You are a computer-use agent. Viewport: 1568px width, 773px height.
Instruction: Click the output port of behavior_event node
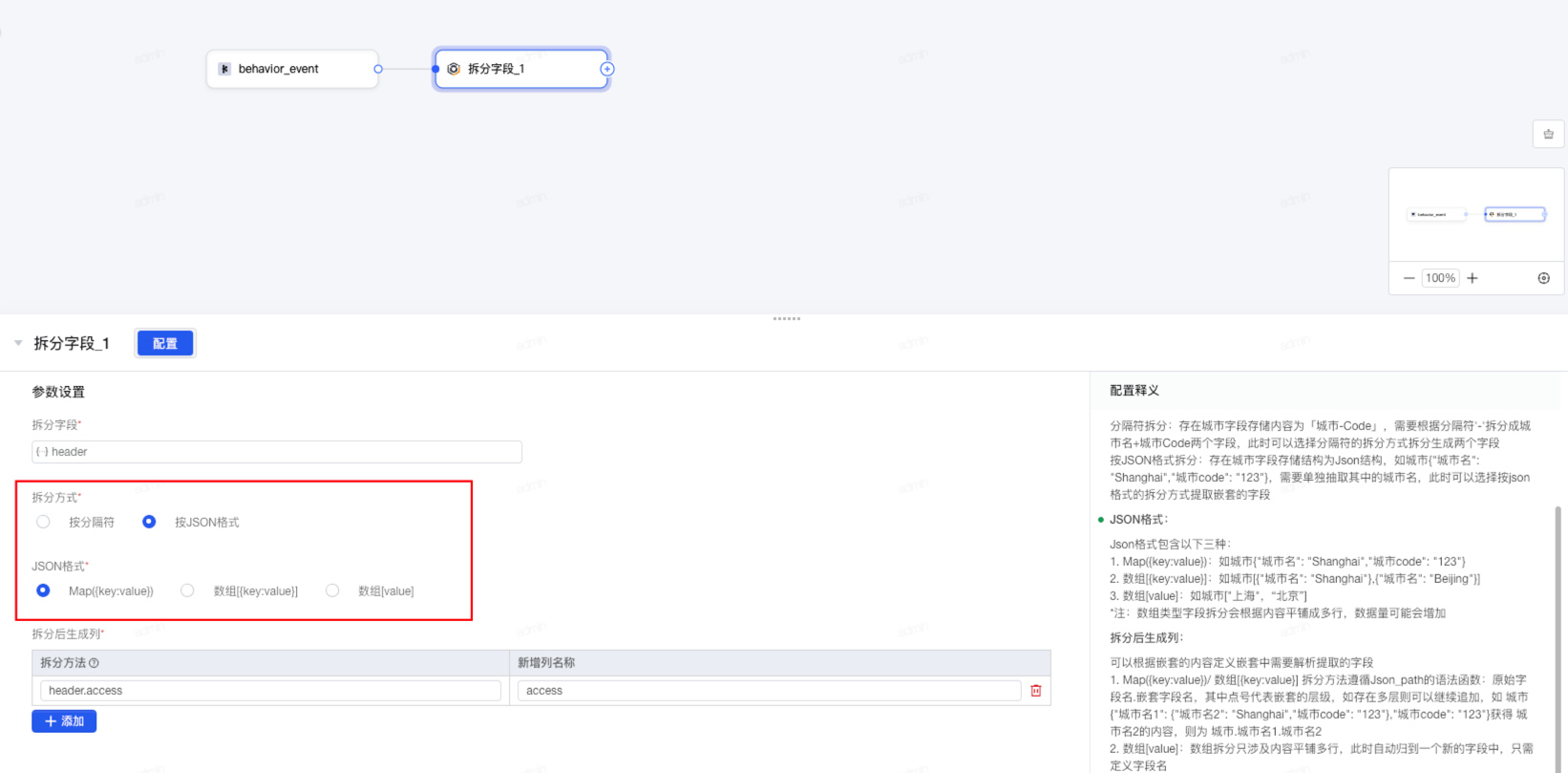378,69
